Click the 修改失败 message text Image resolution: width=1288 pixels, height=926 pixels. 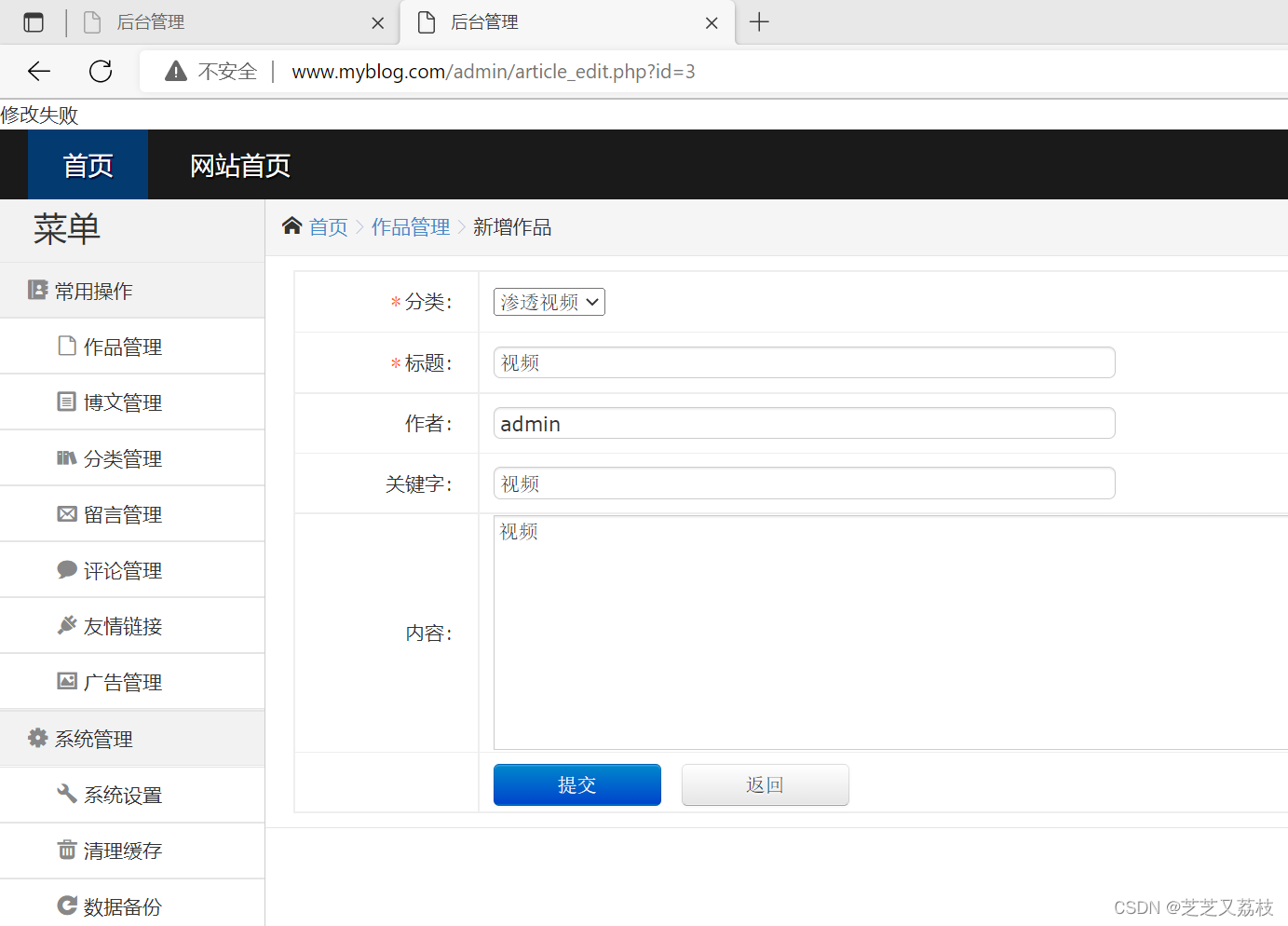point(39,115)
